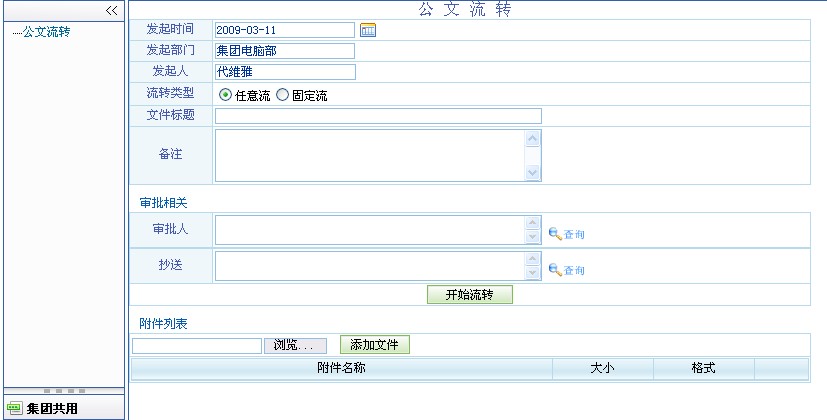Collapse the left sidebar with double-chevron
This screenshot has width=827, height=420.
[112, 10]
